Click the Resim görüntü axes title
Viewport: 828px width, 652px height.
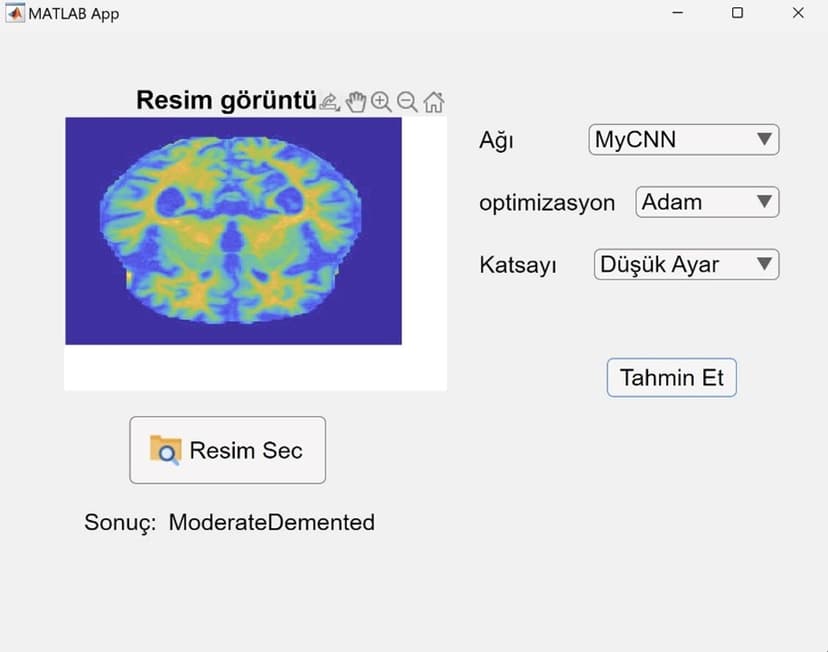pos(226,100)
